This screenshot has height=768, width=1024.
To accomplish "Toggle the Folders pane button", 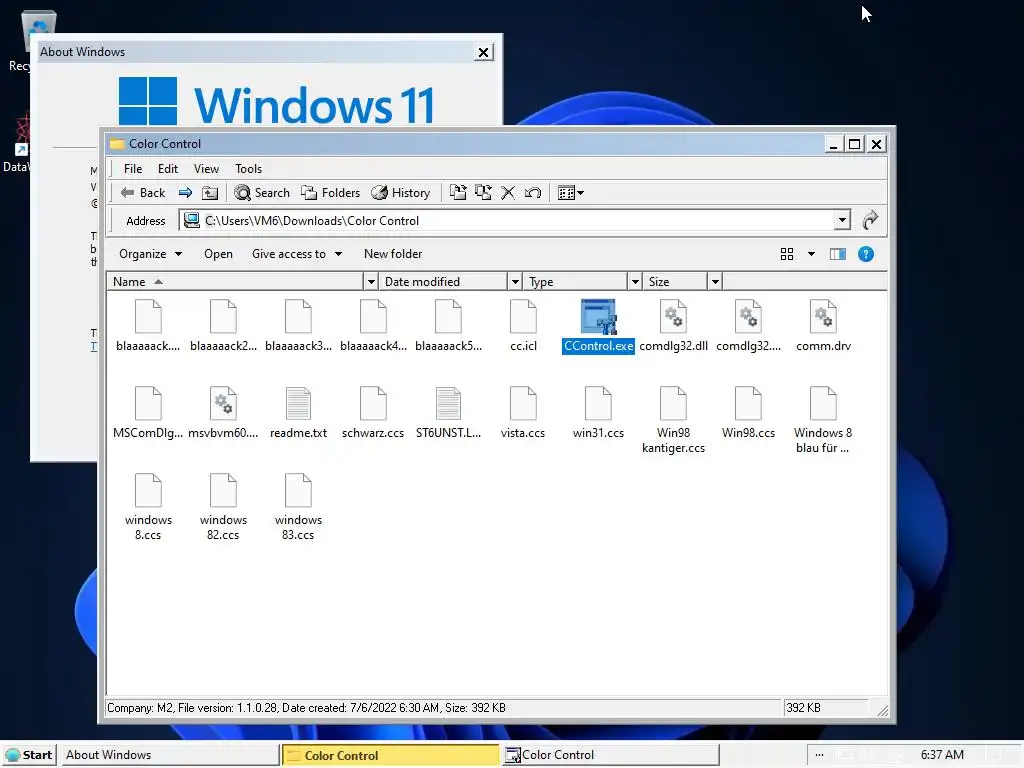I will (x=330, y=193).
